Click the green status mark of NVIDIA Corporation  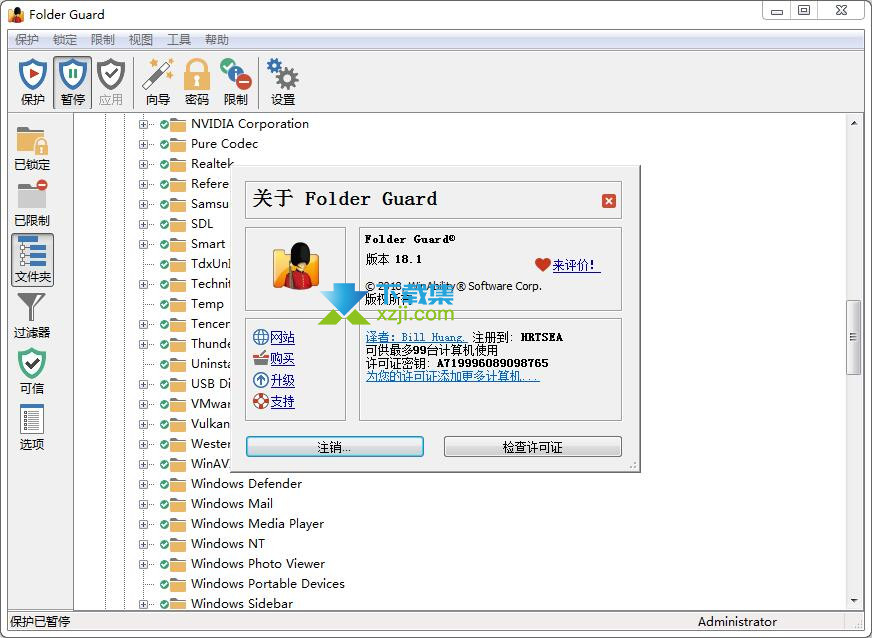point(164,125)
